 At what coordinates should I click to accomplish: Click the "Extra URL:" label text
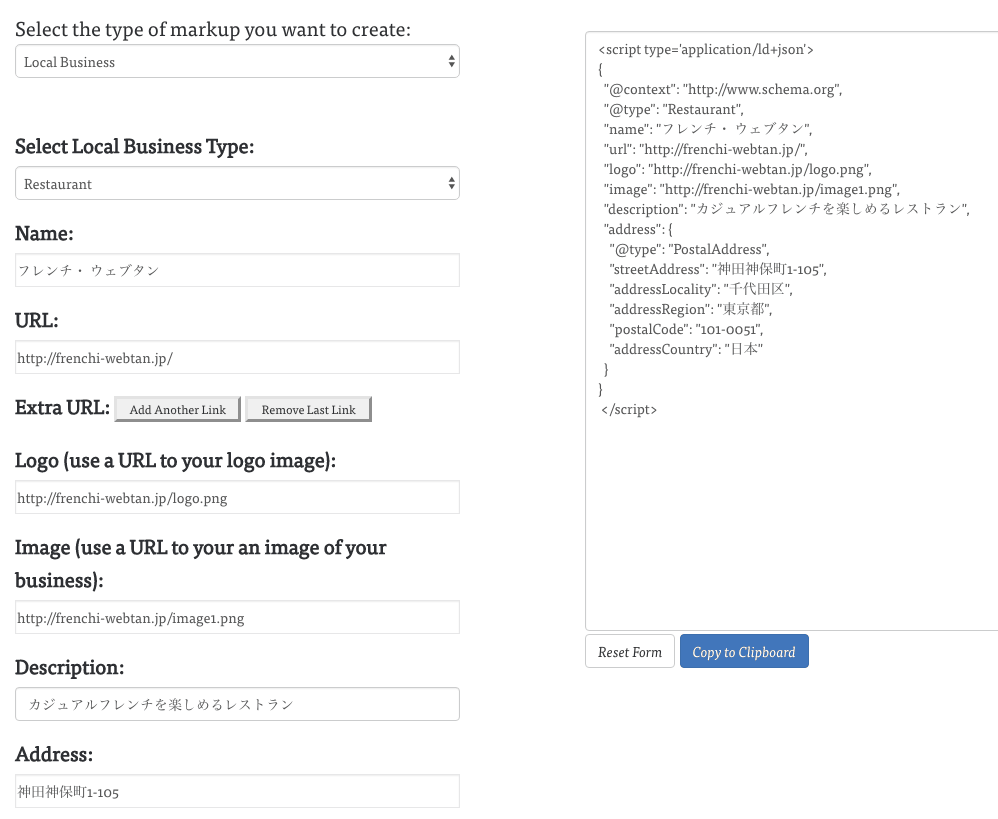coord(62,408)
